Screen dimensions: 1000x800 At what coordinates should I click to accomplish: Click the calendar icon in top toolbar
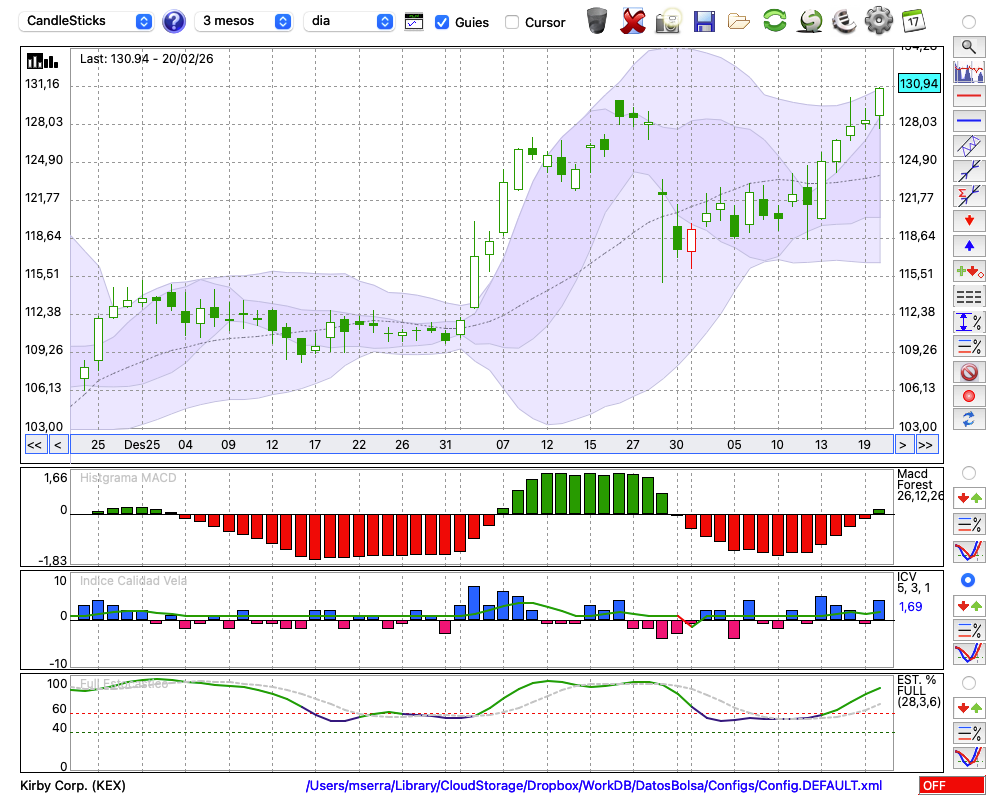click(x=912, y=20)
